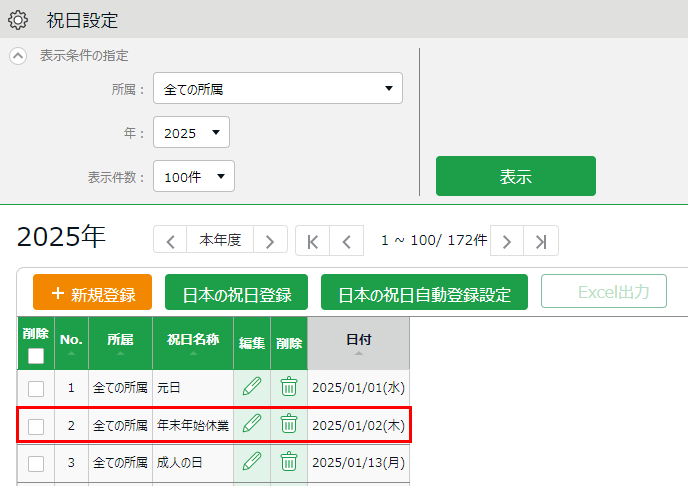Click the green 表示 button
The height and width of the screenshot is (486, 688).
515,177
